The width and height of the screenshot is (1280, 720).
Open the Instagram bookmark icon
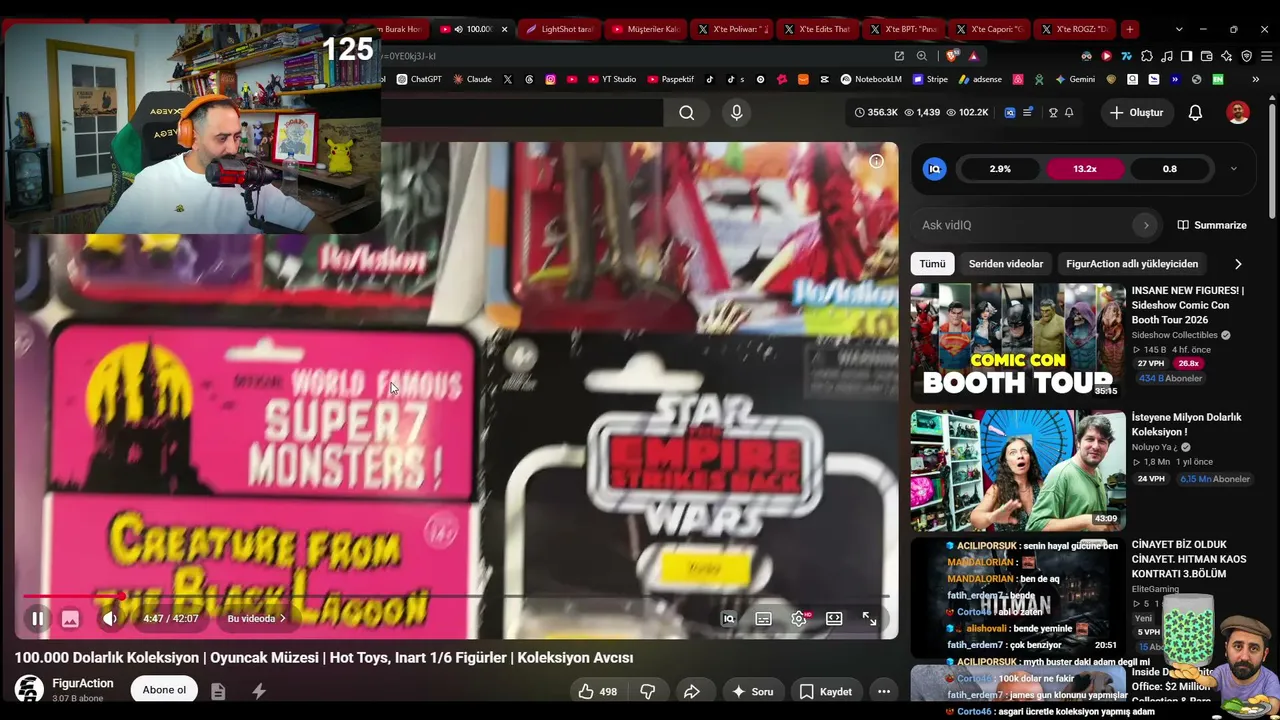(550, 79)
